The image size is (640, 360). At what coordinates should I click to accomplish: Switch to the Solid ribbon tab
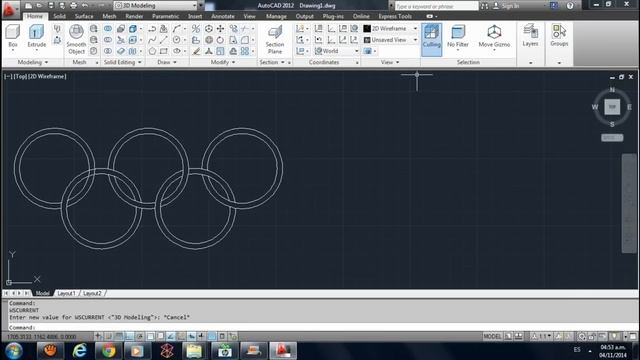(60, 16)
